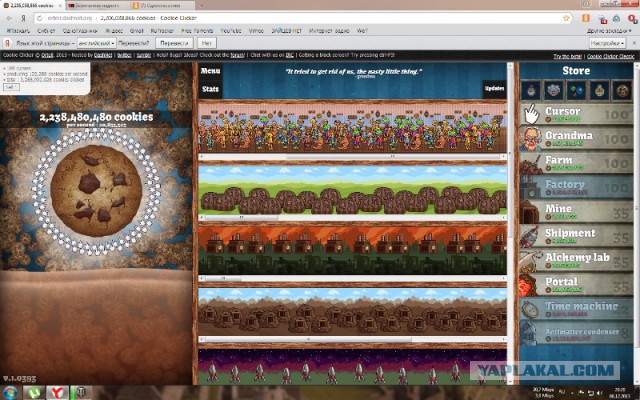Buy a Portal building
The image size is (640, 400).
tap(576, 285)
